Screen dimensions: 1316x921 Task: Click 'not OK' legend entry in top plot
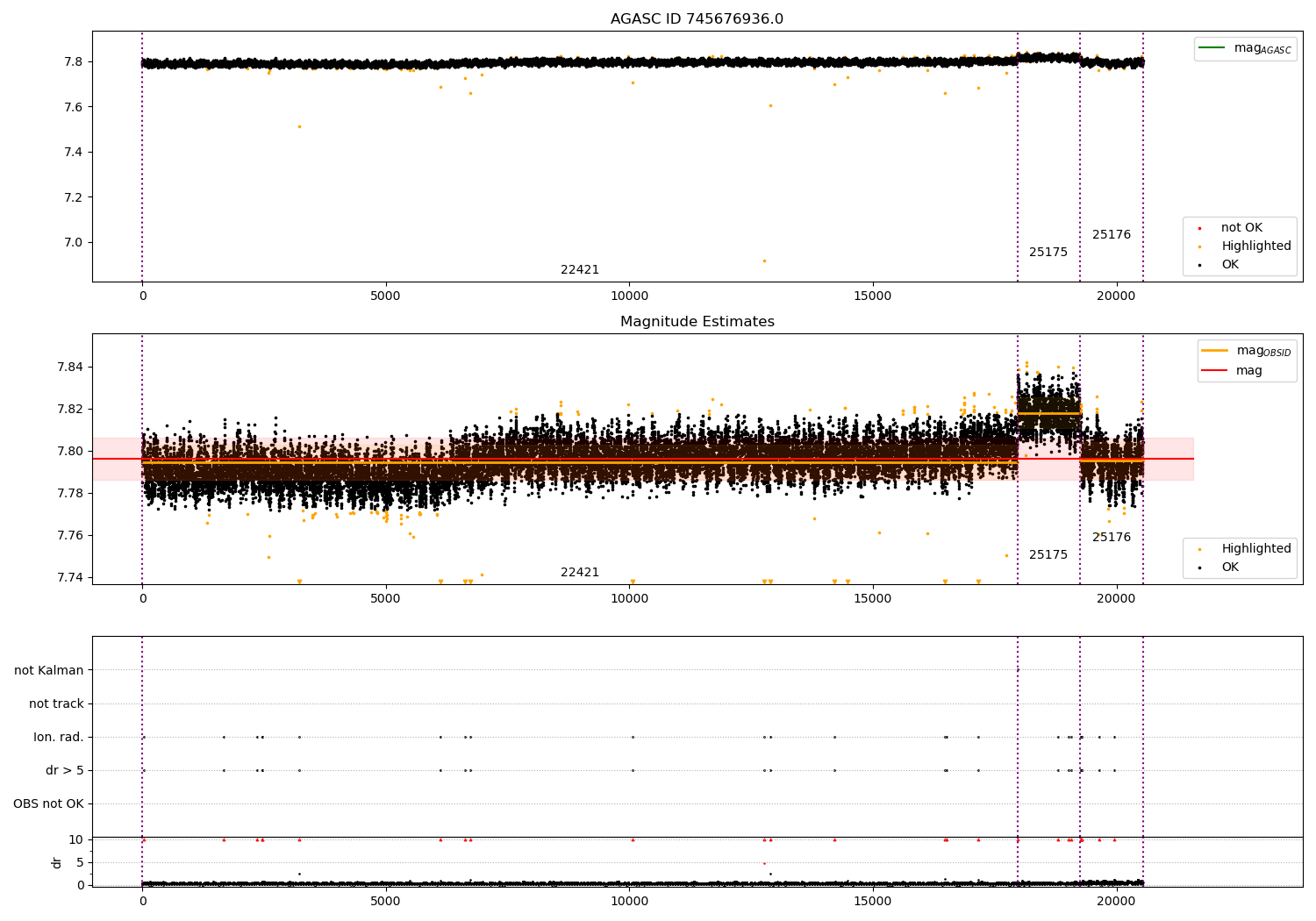click(x=1241, y=228)
